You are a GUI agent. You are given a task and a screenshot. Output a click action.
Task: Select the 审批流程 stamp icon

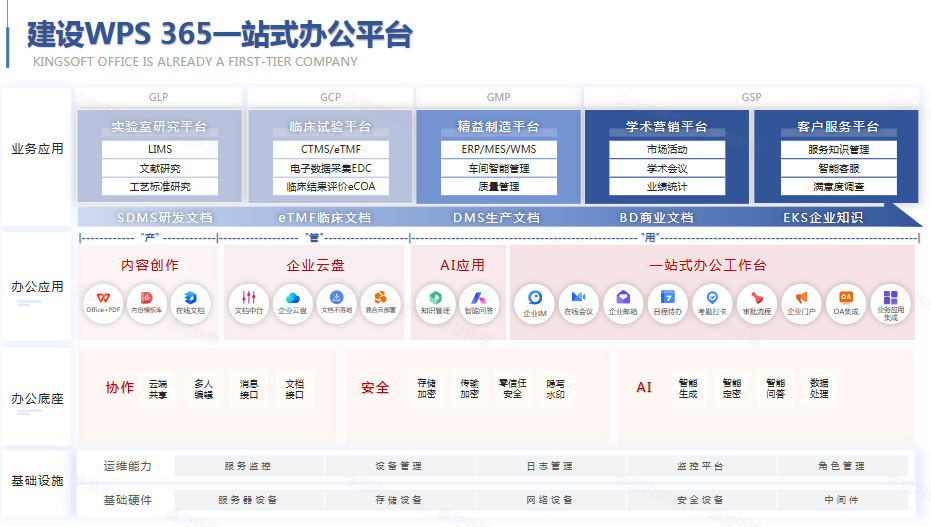pyautogui.click(x=756, y=304)
